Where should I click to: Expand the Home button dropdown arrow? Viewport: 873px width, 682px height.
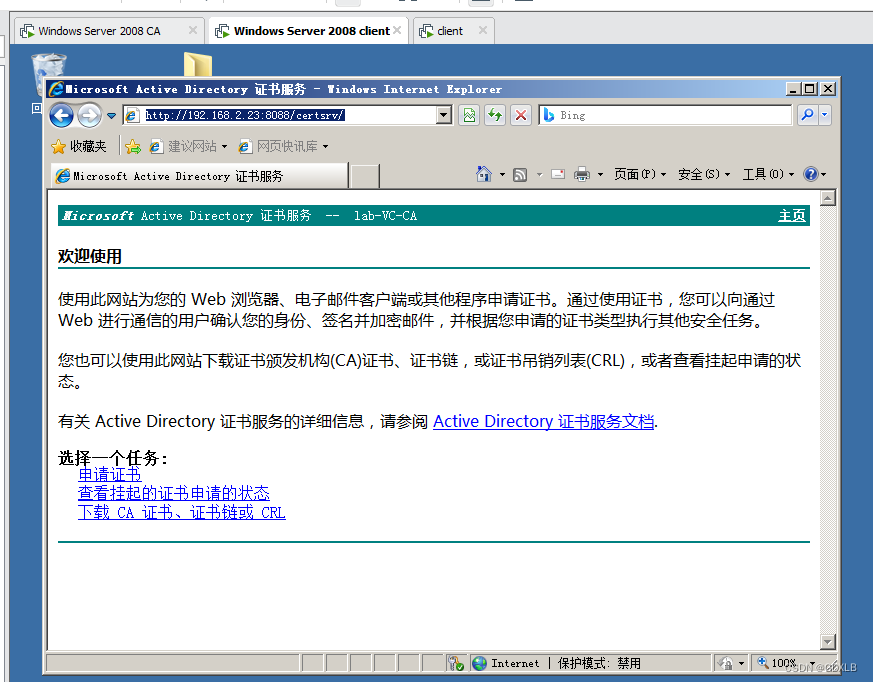[x=502, y=175]
